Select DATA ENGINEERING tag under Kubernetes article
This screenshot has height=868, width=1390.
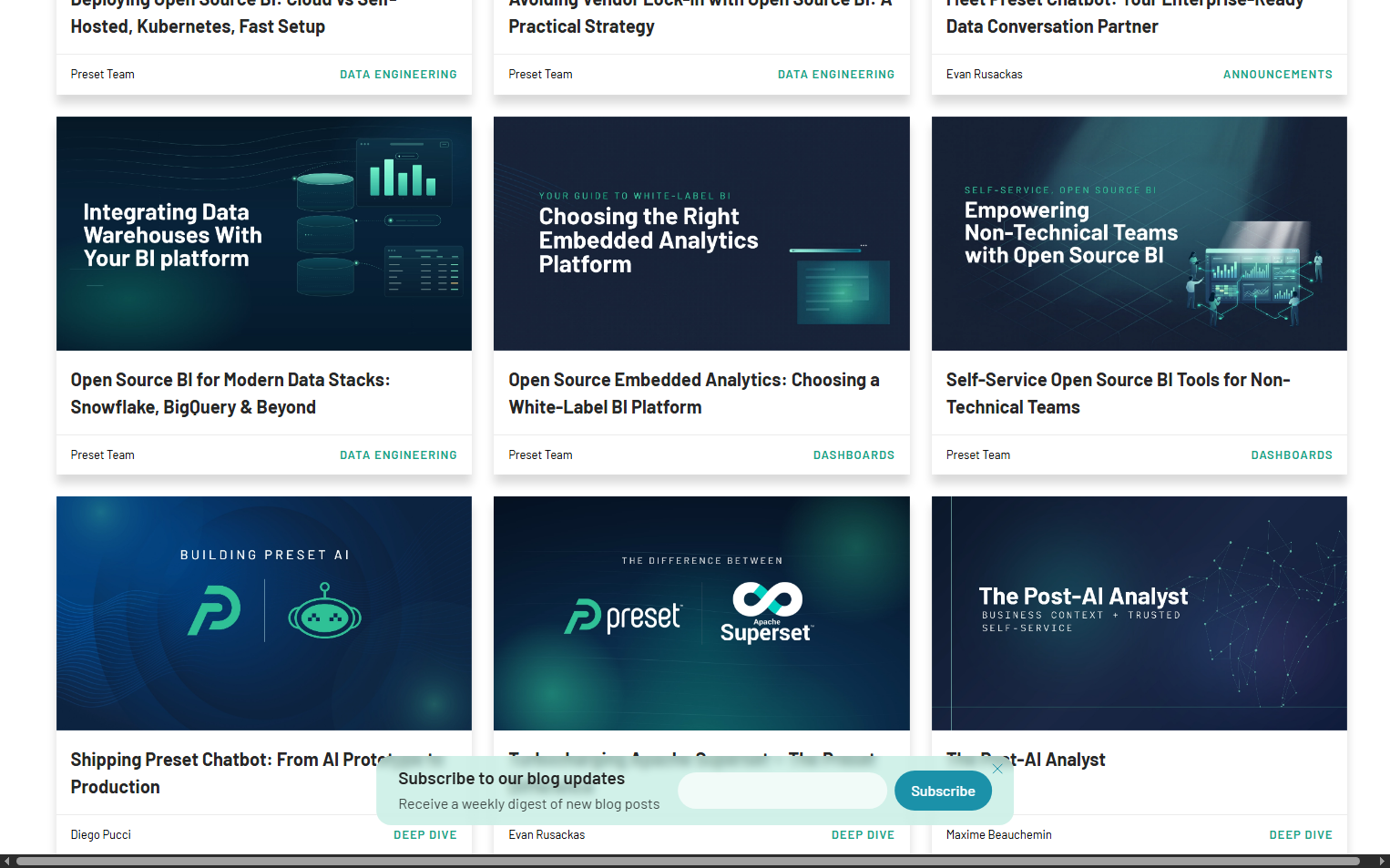pyautogui.click(x=398, y=75)
